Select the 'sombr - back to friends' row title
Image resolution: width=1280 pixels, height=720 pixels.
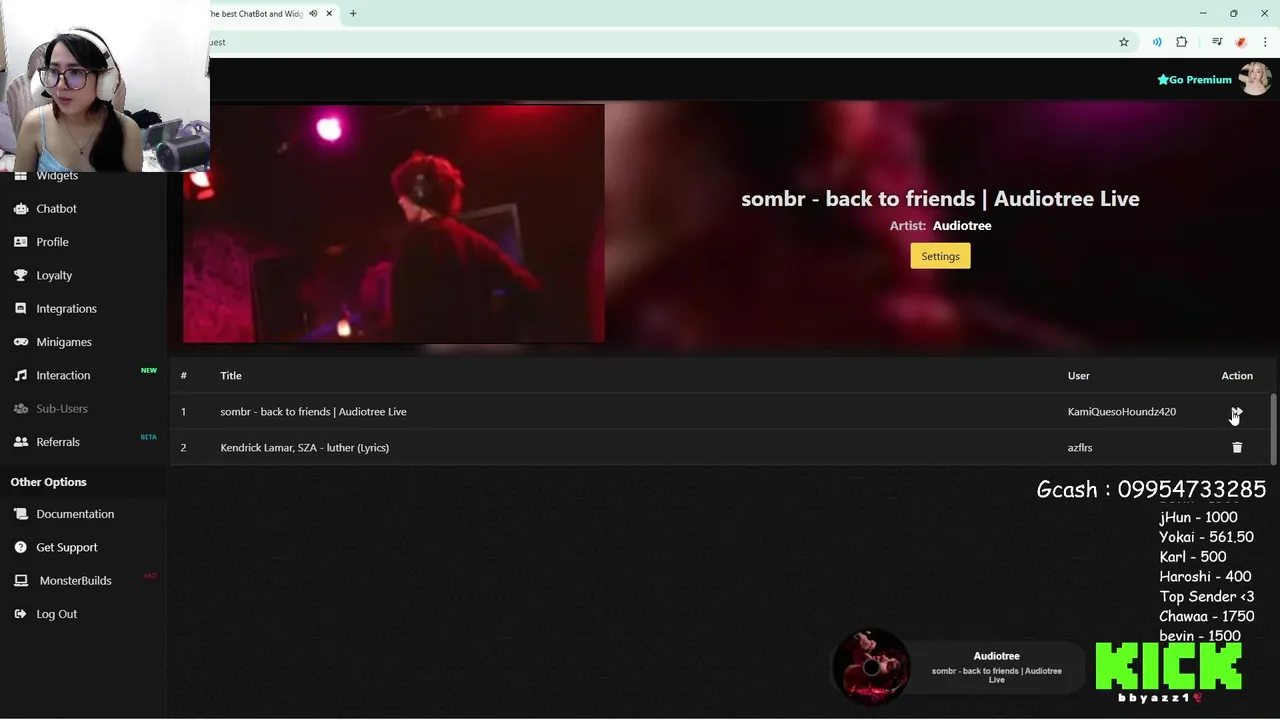click(313, 412)
